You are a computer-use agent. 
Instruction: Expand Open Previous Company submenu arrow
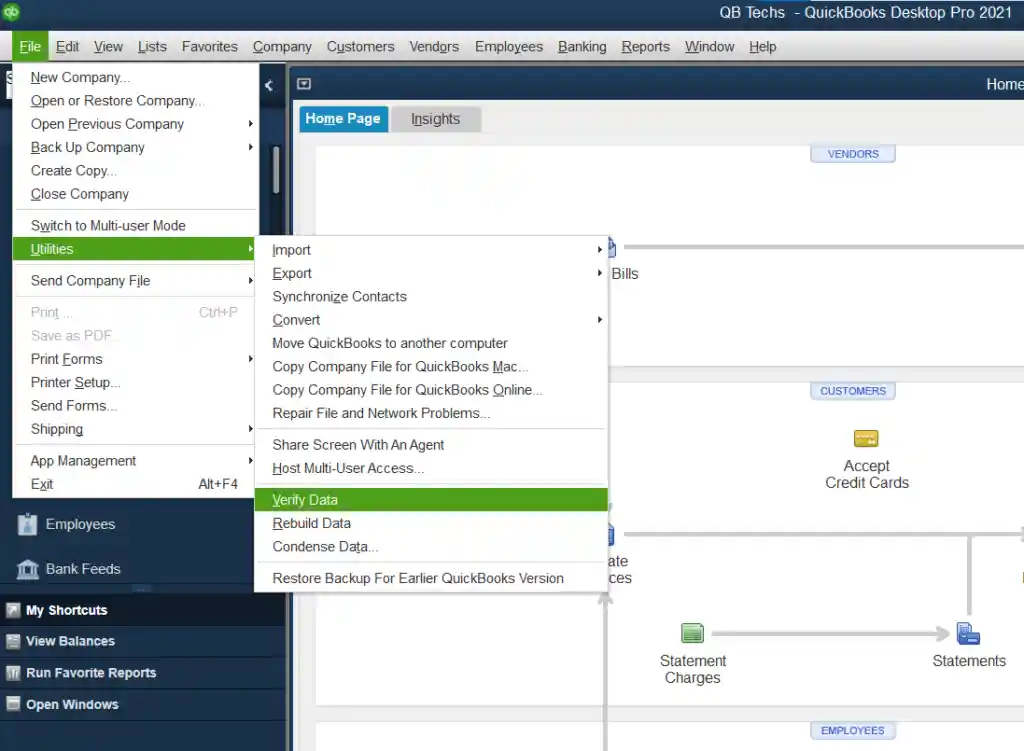tap(250, 123)
